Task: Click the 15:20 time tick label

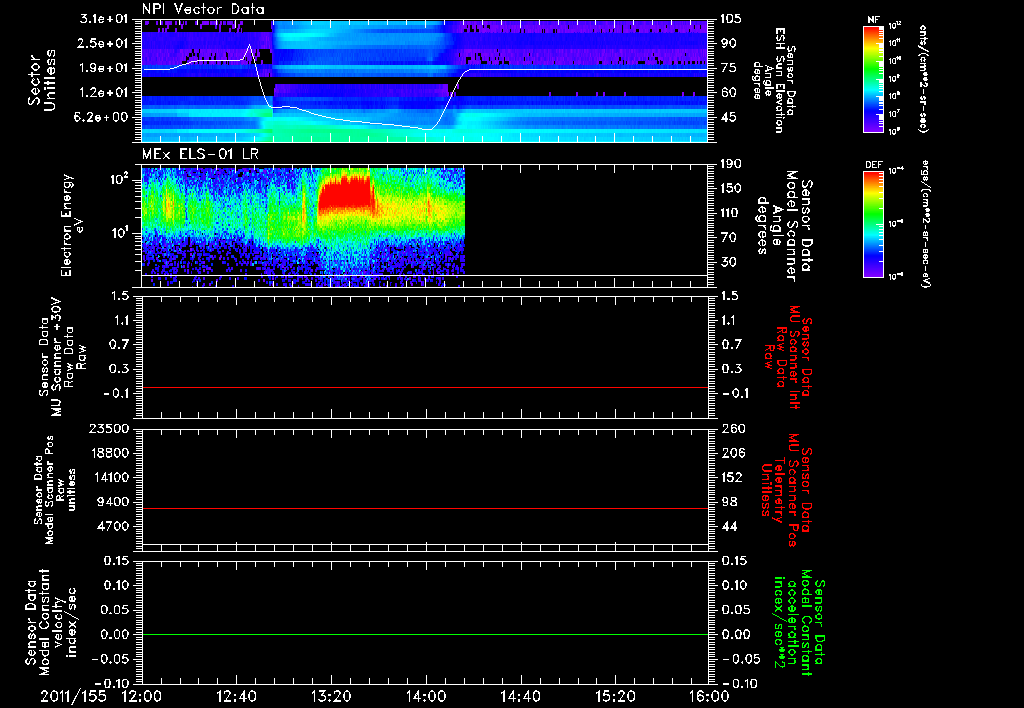Action: tap(615, 696)
